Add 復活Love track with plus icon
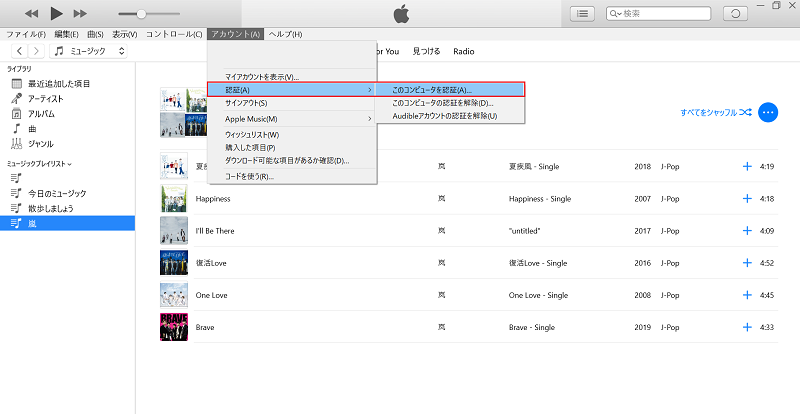This screenshot has height=414, width=800. tap(747, 263)
